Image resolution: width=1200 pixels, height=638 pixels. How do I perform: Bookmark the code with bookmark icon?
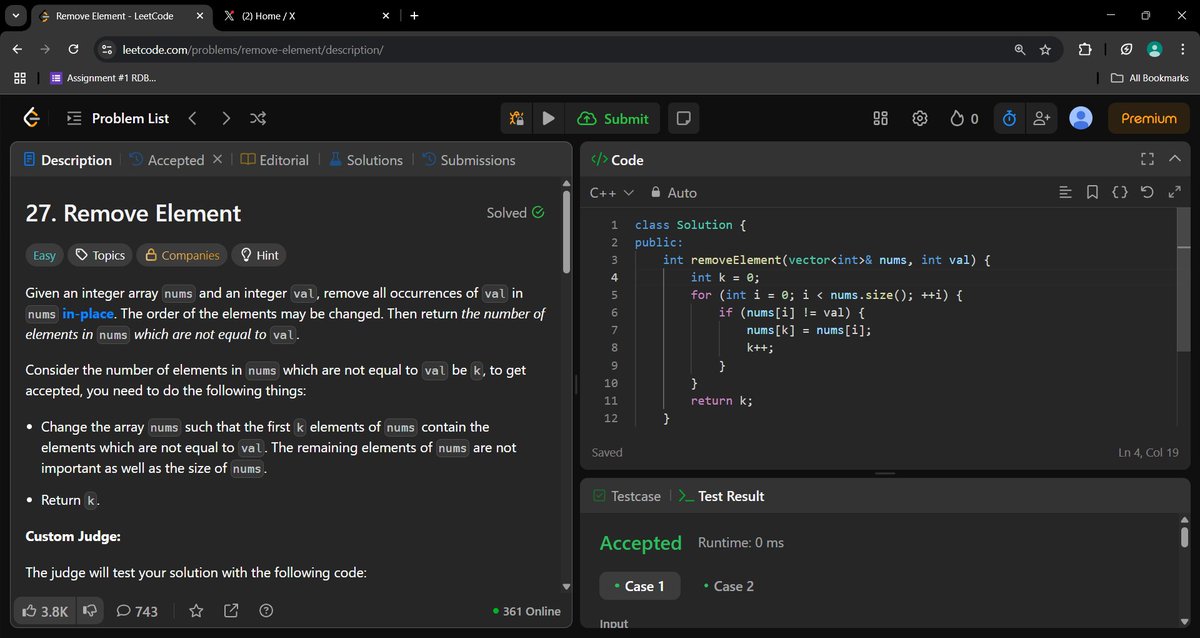tap(1092, 192)
